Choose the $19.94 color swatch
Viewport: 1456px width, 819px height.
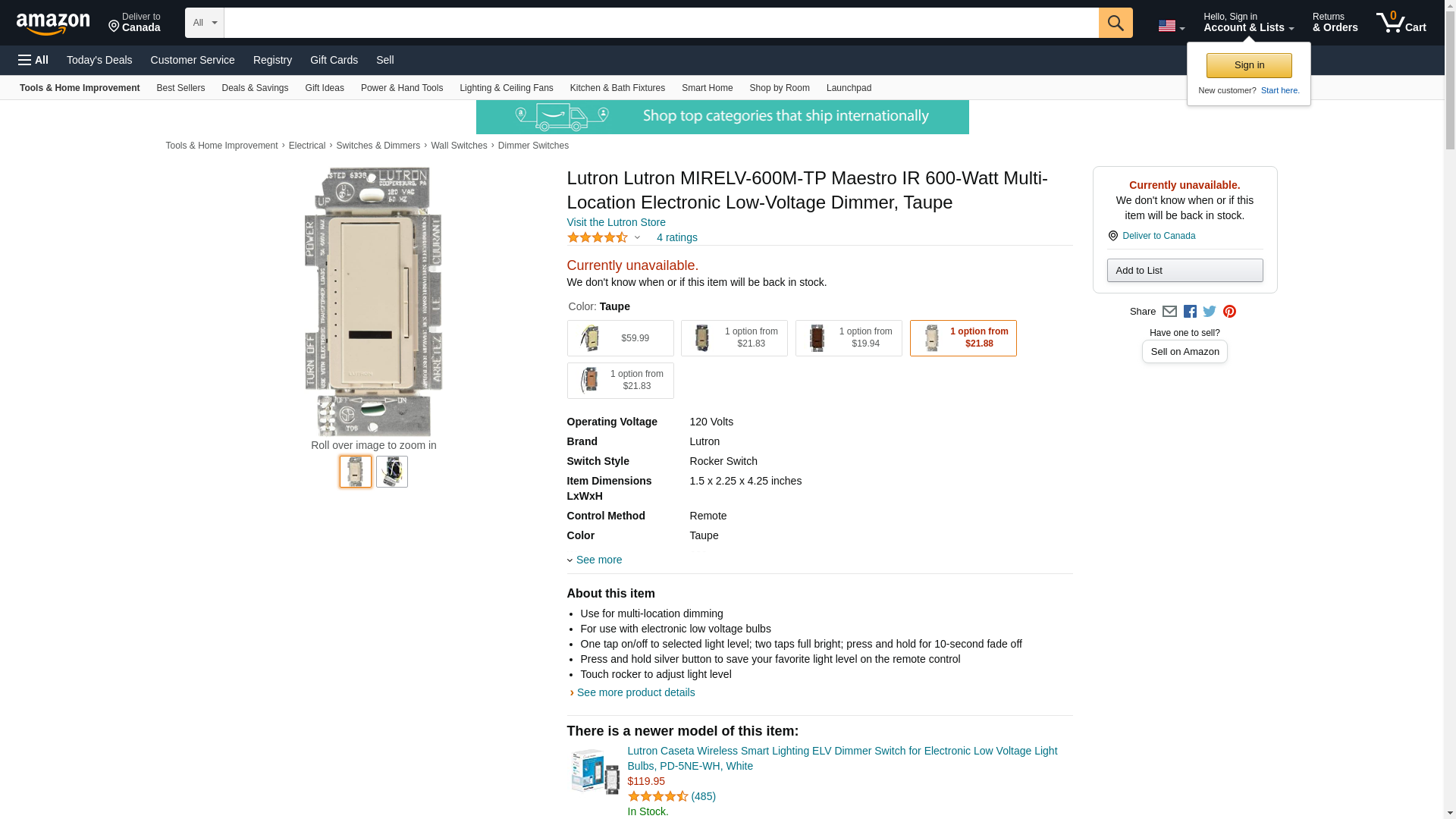(x=848, y=338)
